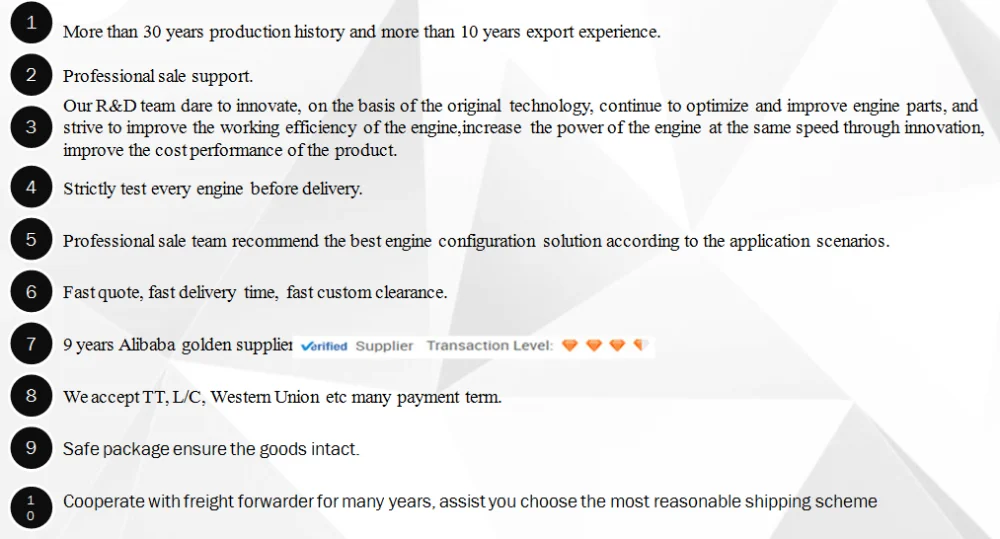Select the number 6 circle icon
Image resolution: width=1000 pixels, height=539 pixels.
[31, 292]
